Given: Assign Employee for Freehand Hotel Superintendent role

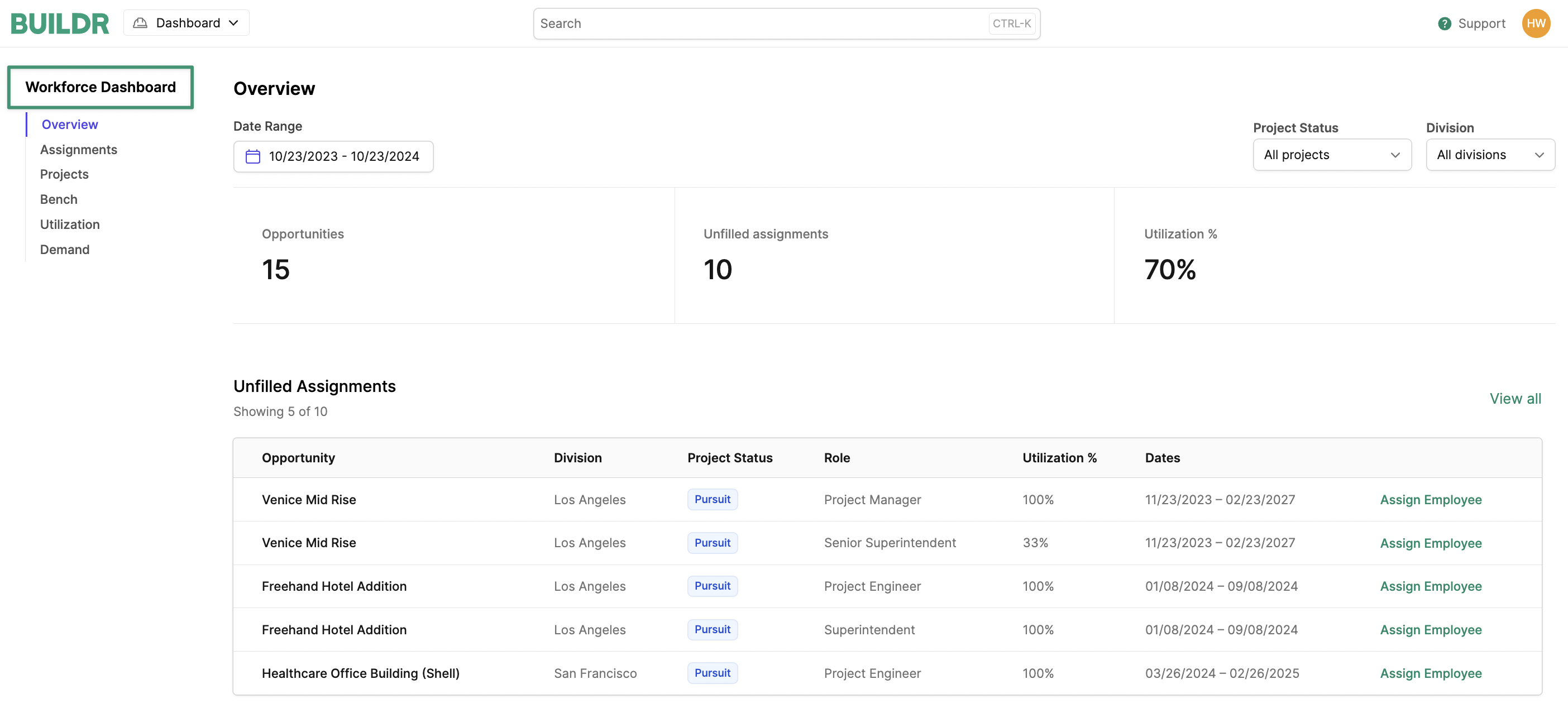Looking at the screenshot, I should coord(1430,629).
